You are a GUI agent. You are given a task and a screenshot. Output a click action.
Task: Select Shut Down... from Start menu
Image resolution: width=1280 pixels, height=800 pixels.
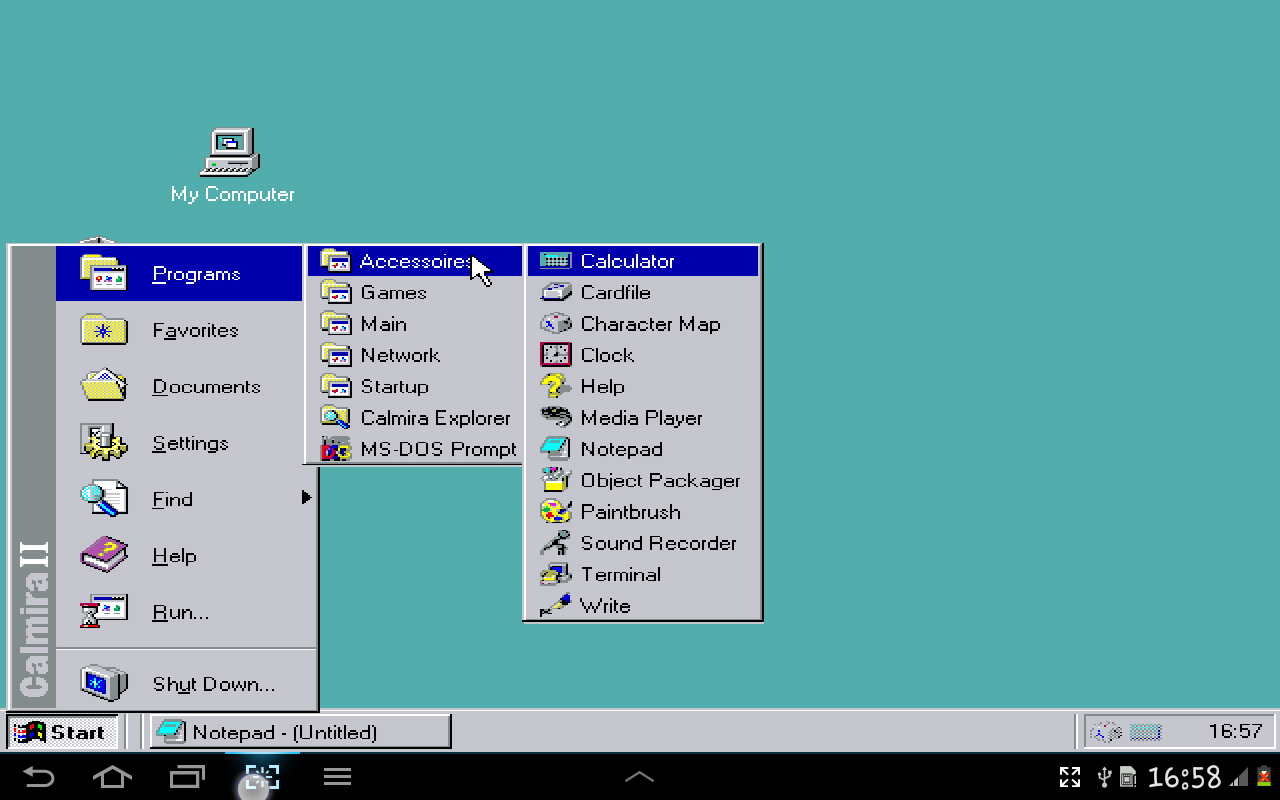[x=213, y=684]
